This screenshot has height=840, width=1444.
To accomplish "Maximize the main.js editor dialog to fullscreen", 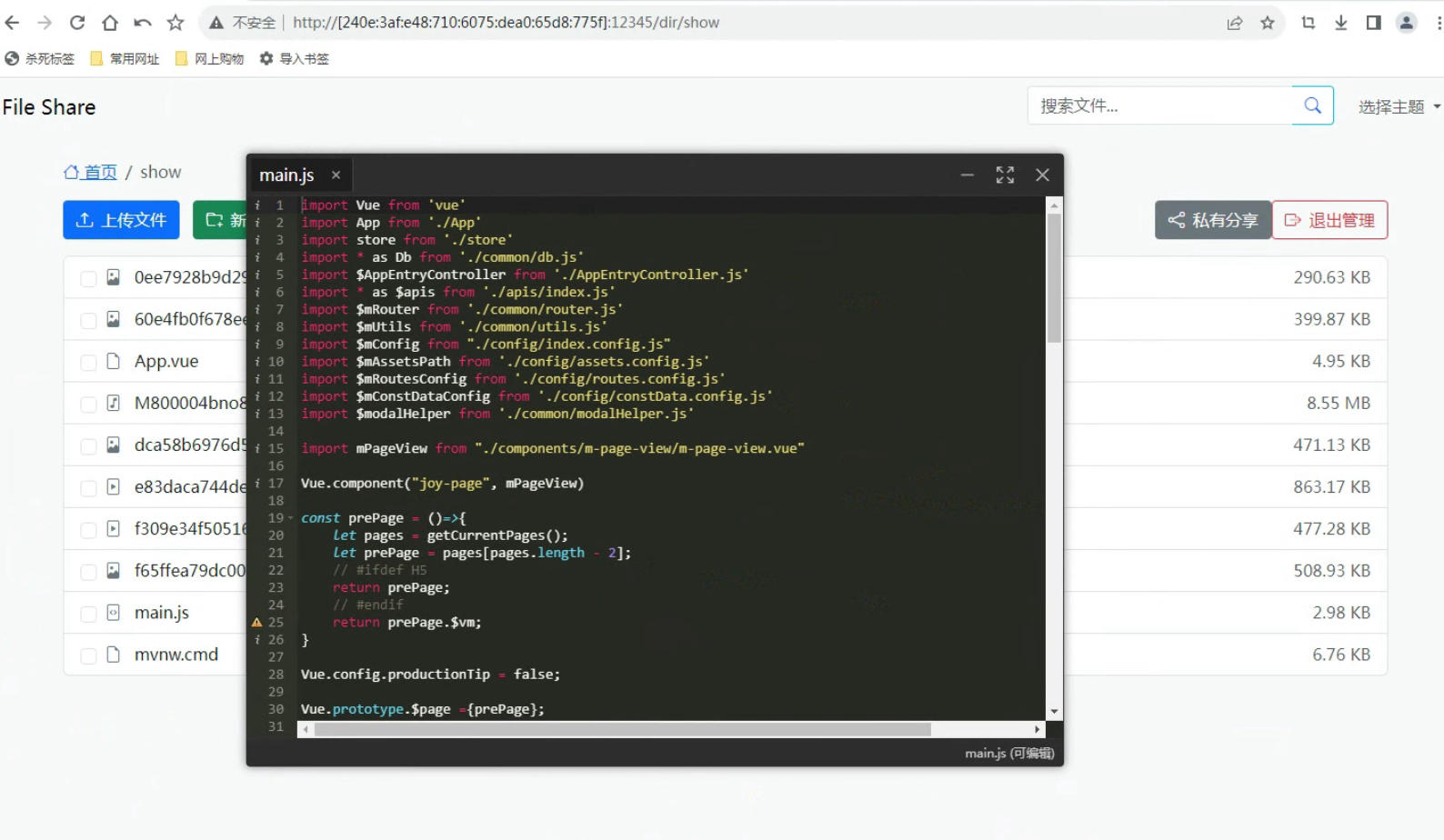I will (x=1005, y=175).
